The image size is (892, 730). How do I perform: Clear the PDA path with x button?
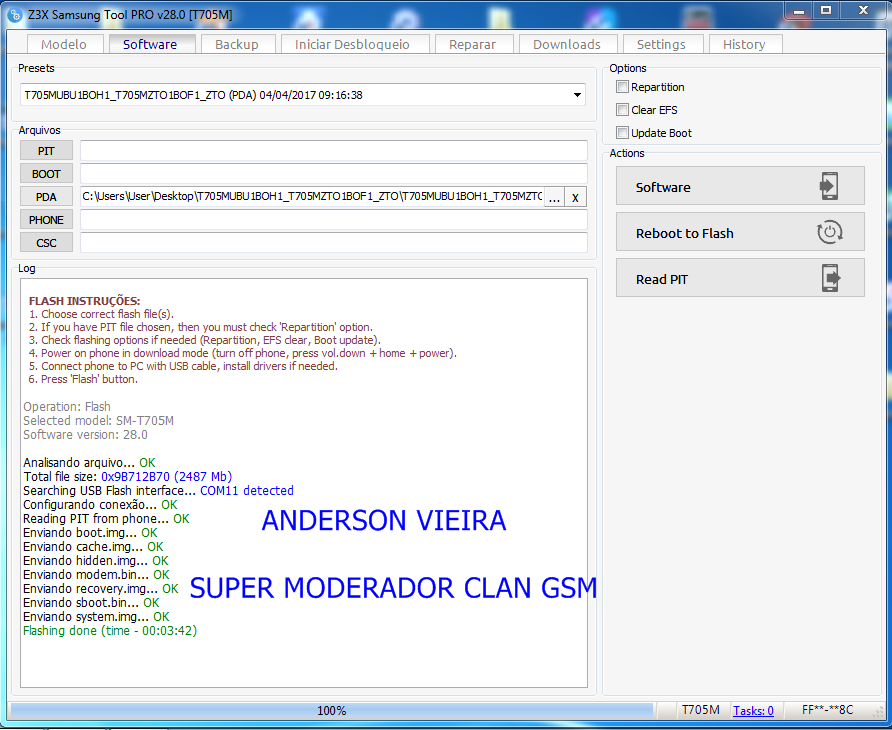(x=575, y=197)
